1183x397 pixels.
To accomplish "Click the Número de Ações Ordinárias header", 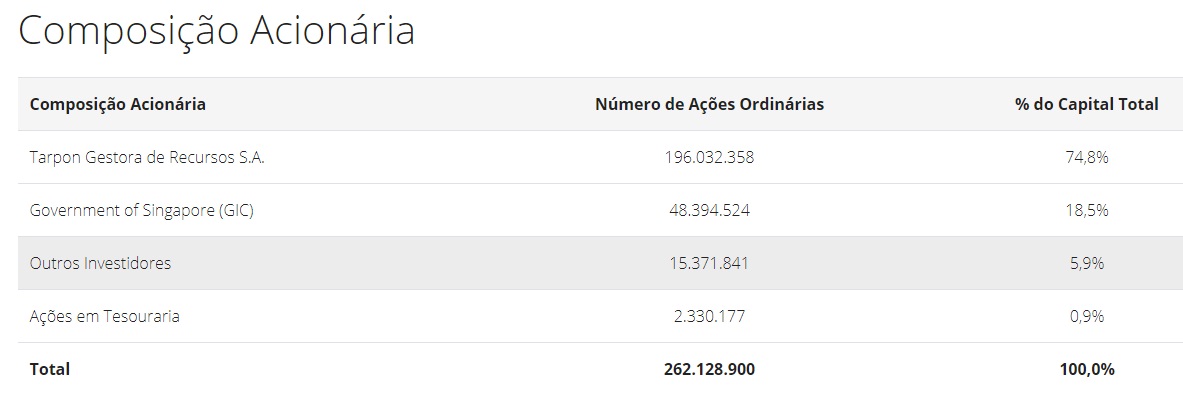I will pos(709,104).
